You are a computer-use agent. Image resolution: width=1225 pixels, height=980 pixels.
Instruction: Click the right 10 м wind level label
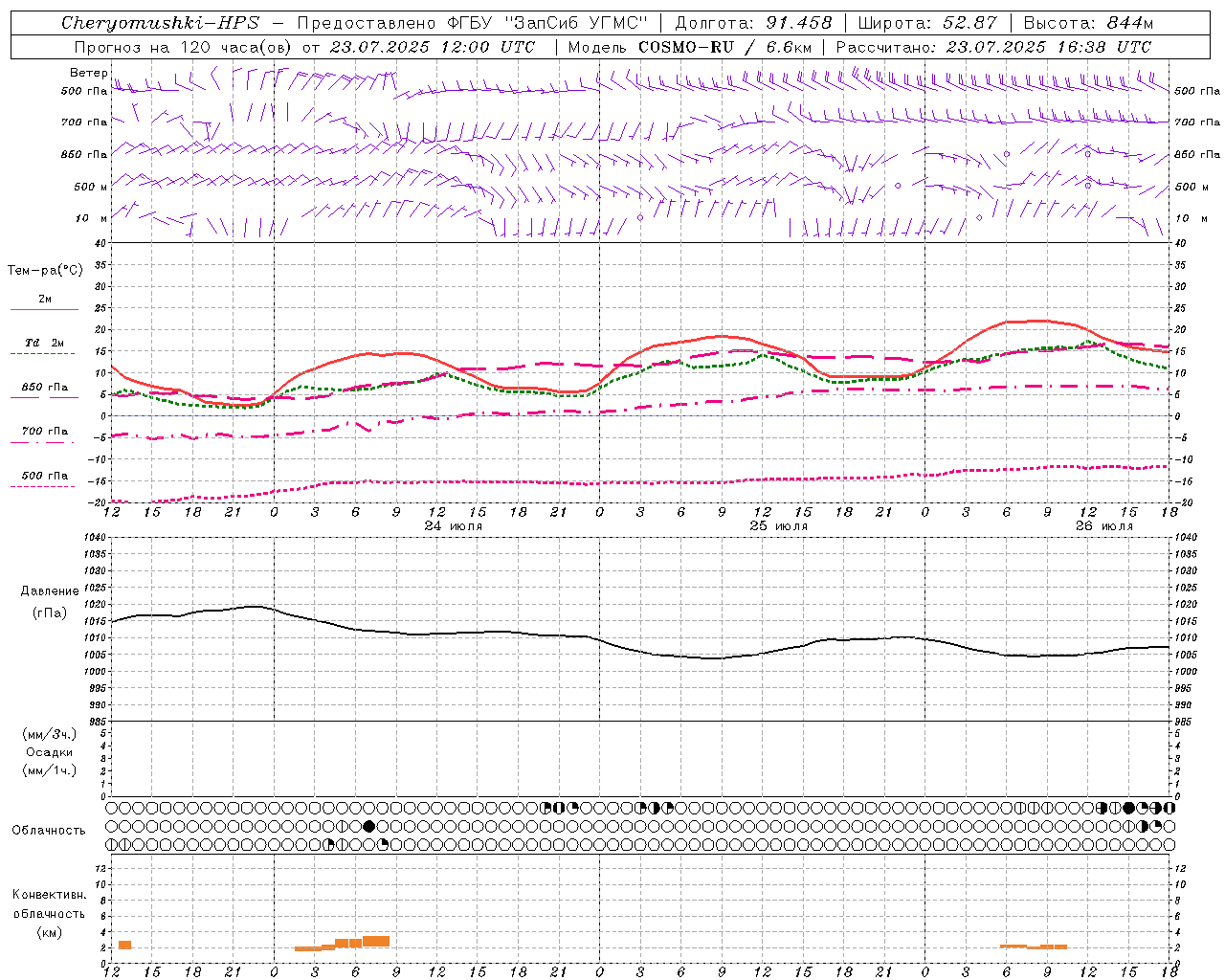point(1191,218)
